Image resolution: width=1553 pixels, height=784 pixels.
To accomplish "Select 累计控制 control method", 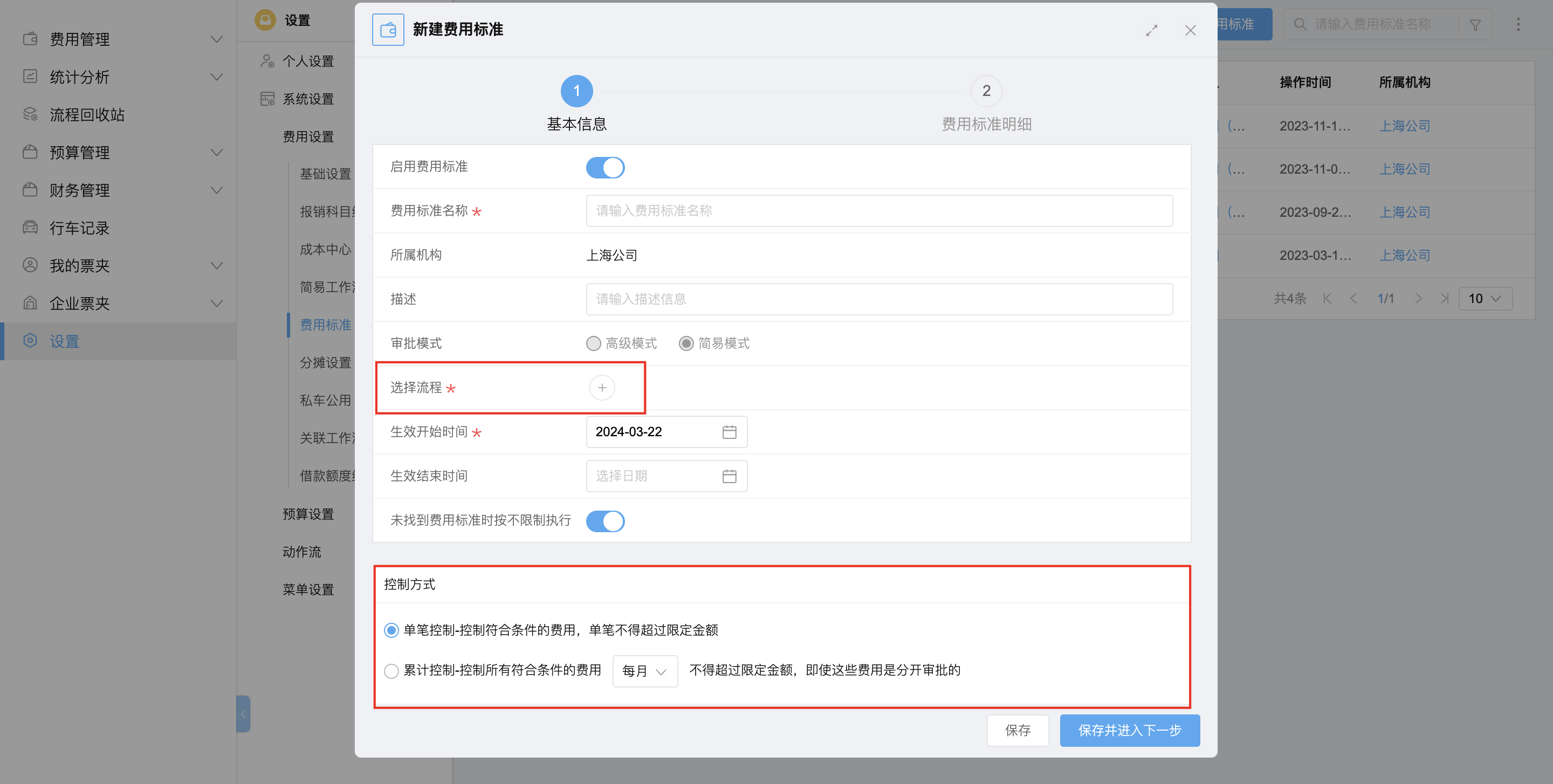I will 391,671.
